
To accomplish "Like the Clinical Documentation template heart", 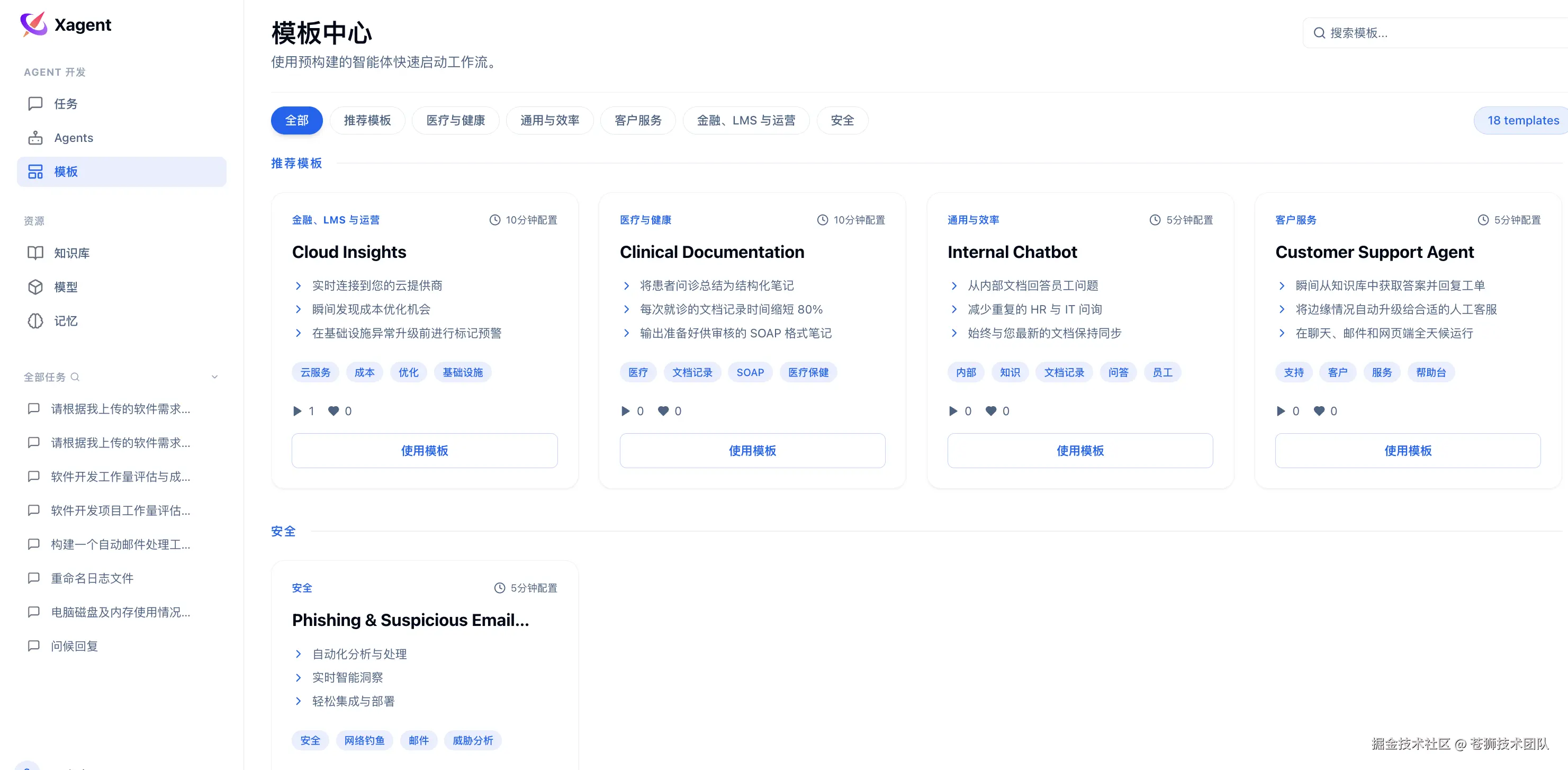I will click(x=663, y=411).
